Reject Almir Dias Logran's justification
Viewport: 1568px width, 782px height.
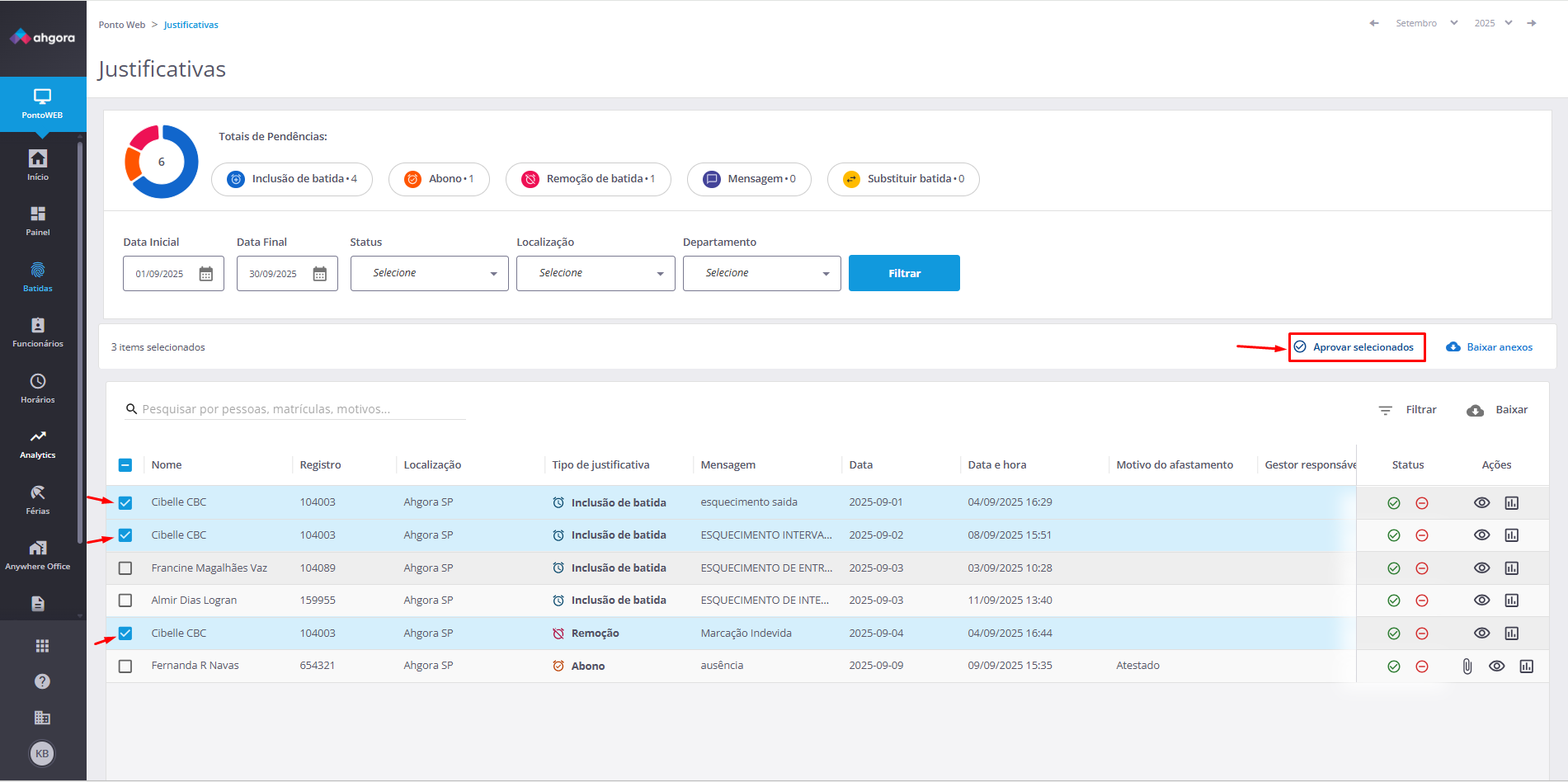[x=1421, y=601]
